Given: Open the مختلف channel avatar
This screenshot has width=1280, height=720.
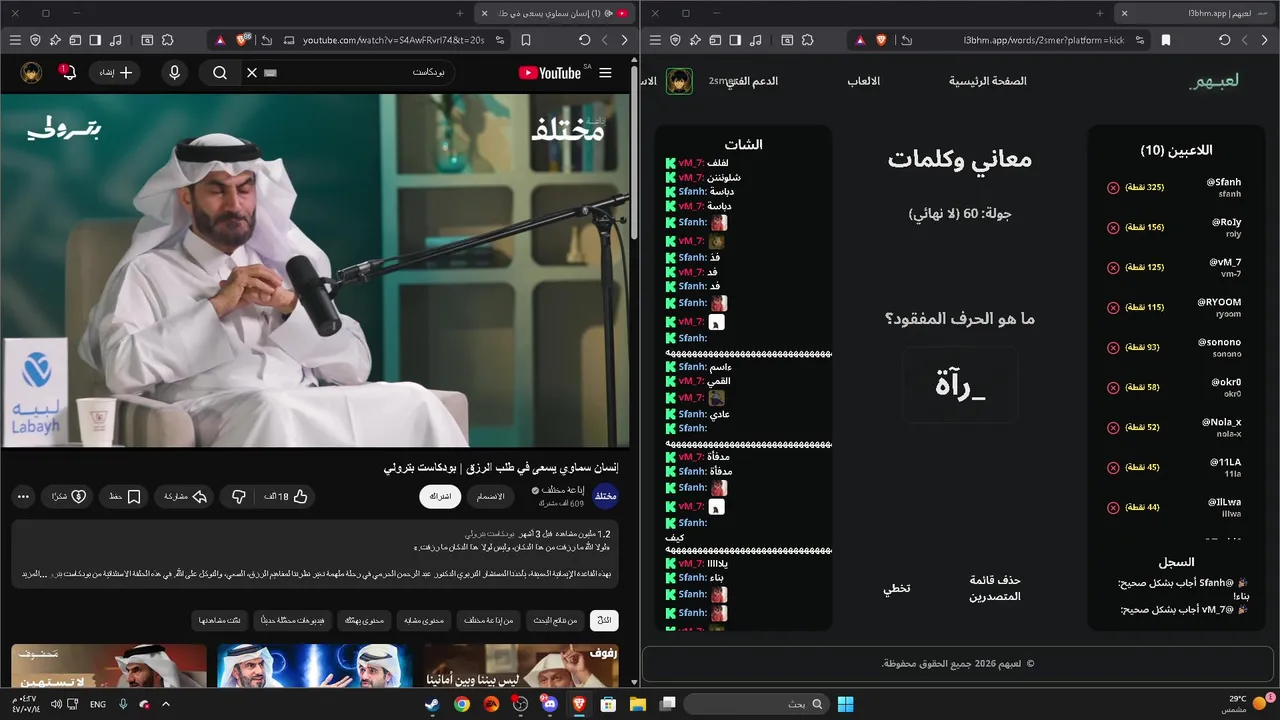Looking at the screenshot, I should 606,496.
